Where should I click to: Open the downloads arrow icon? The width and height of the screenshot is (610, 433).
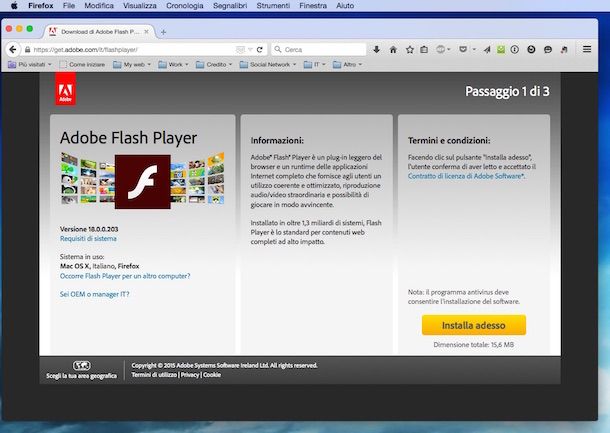(377, 49)
